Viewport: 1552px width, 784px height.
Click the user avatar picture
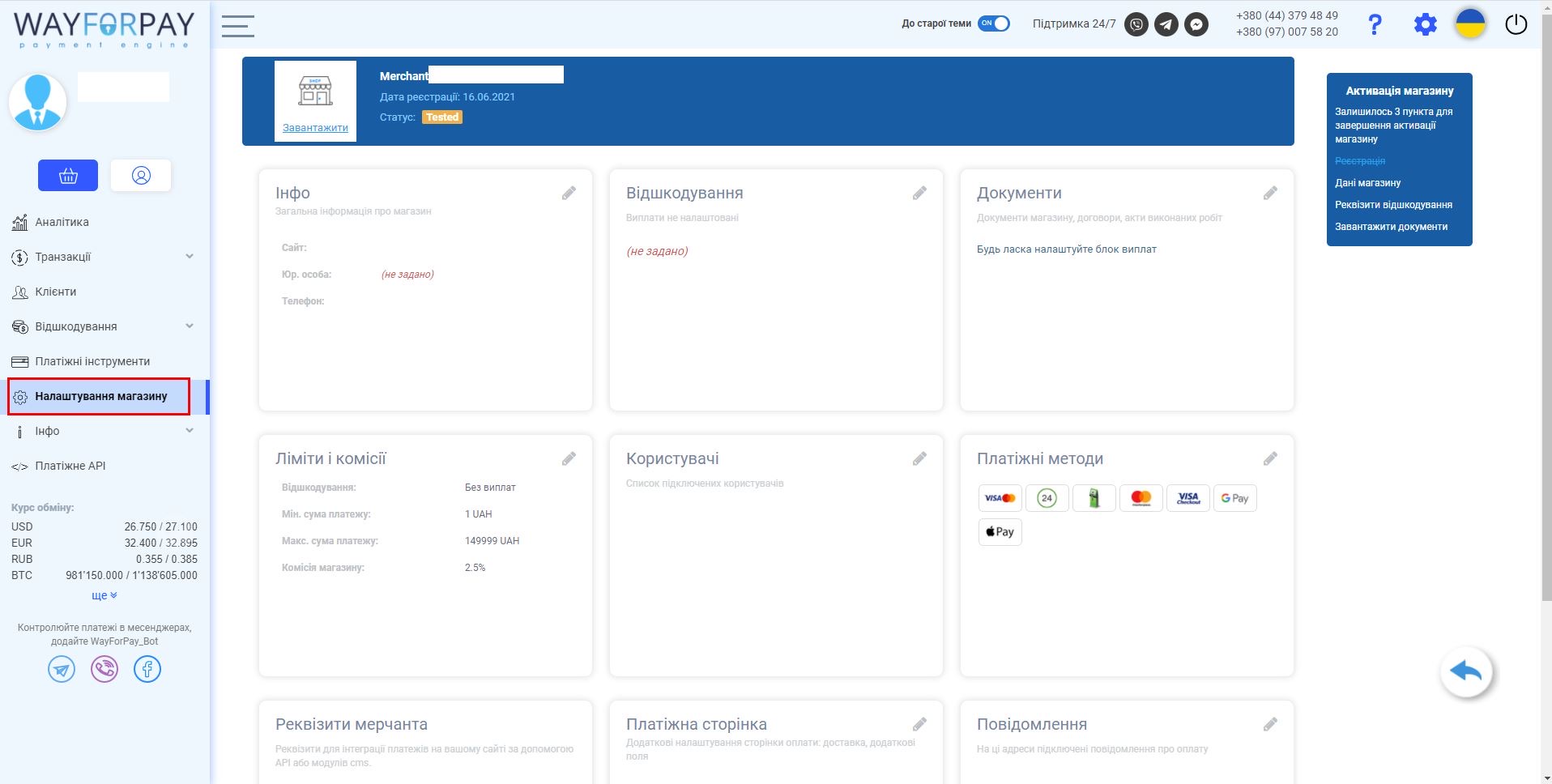(37, 102)
